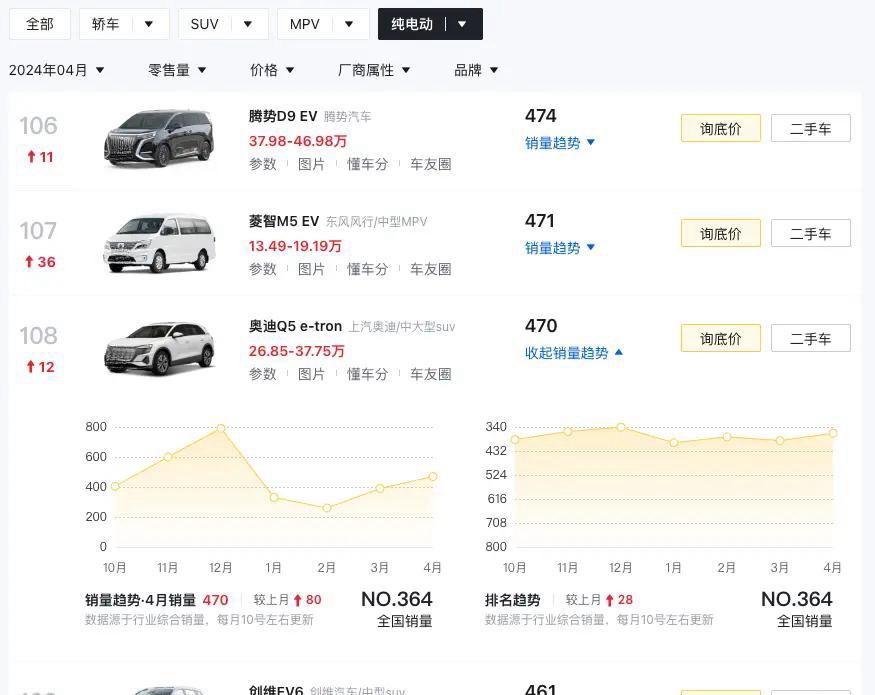Open 车友圈 for 腾势D9 EV
This screenshot has height=695, width=875.
click(431, 164)
